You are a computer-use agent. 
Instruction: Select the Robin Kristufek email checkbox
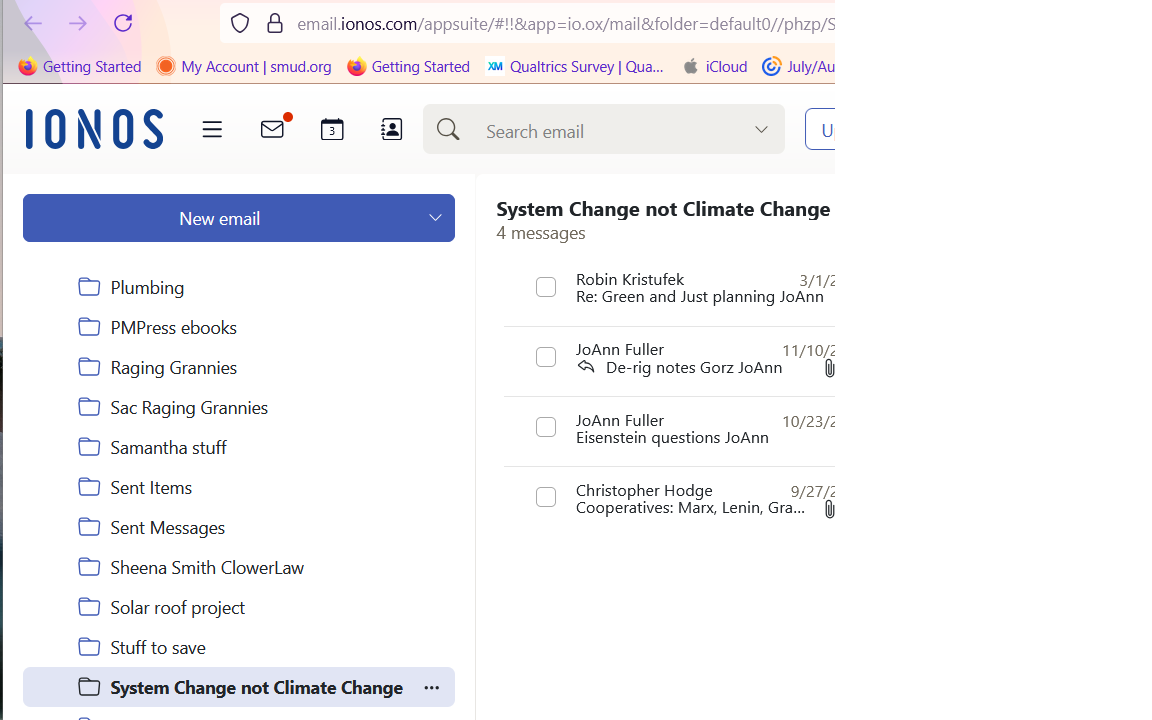pos(546,287)
